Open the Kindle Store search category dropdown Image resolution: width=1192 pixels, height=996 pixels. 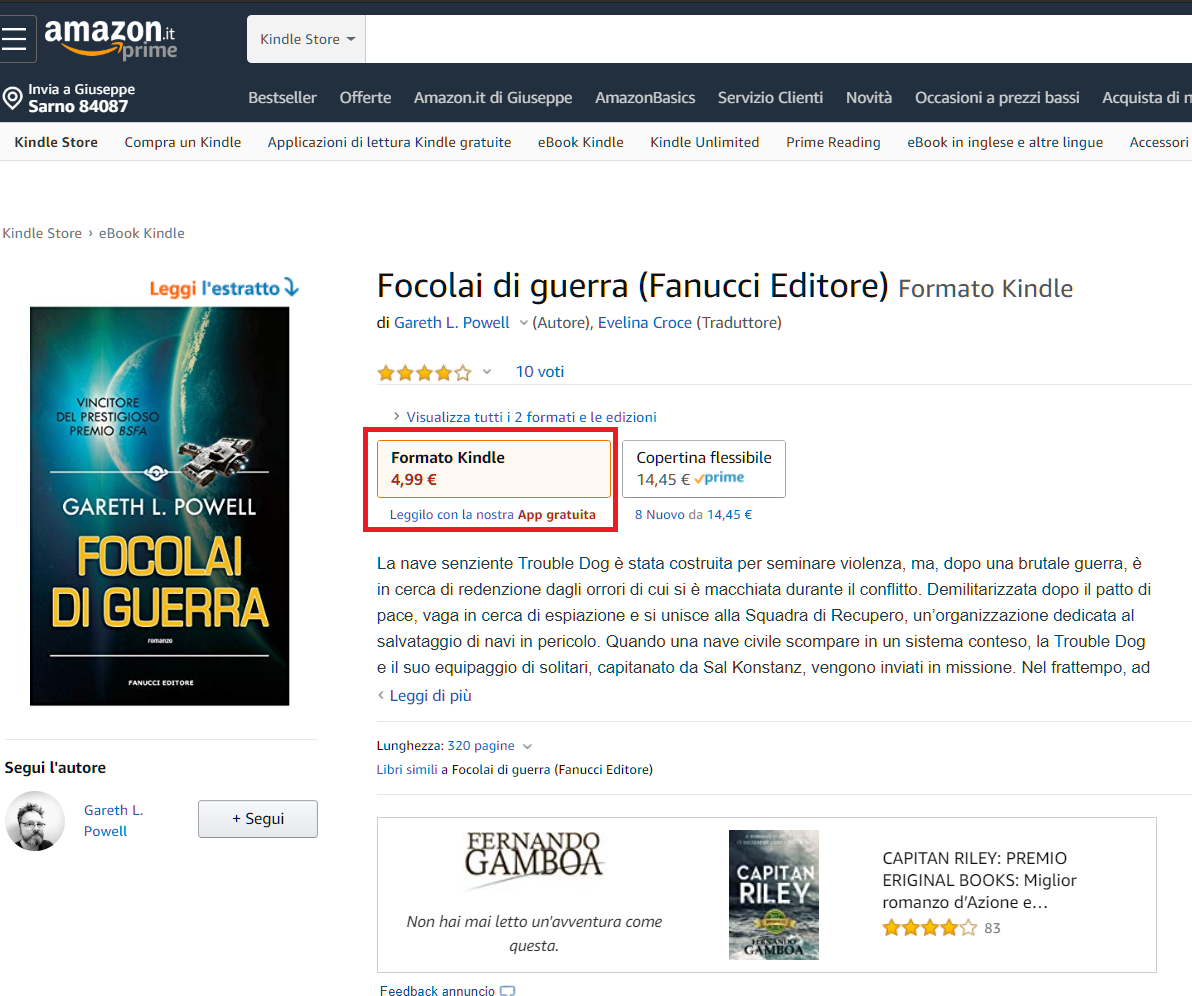point(306,39)
